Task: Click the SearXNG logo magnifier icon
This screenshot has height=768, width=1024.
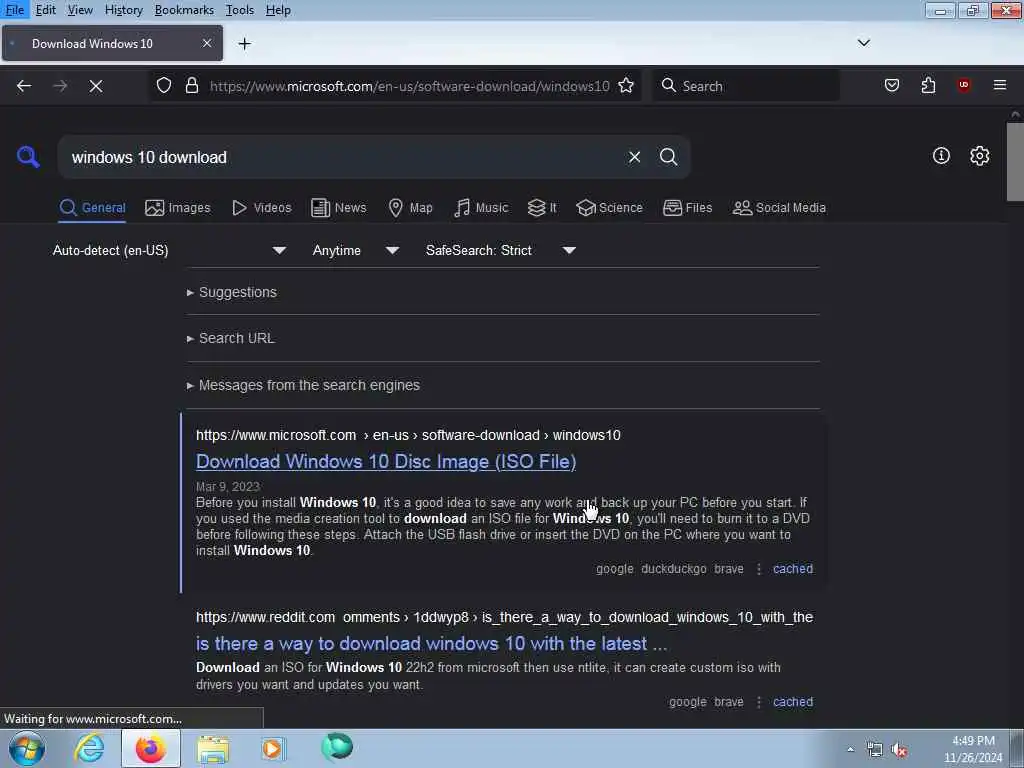Action: (28, 157)
